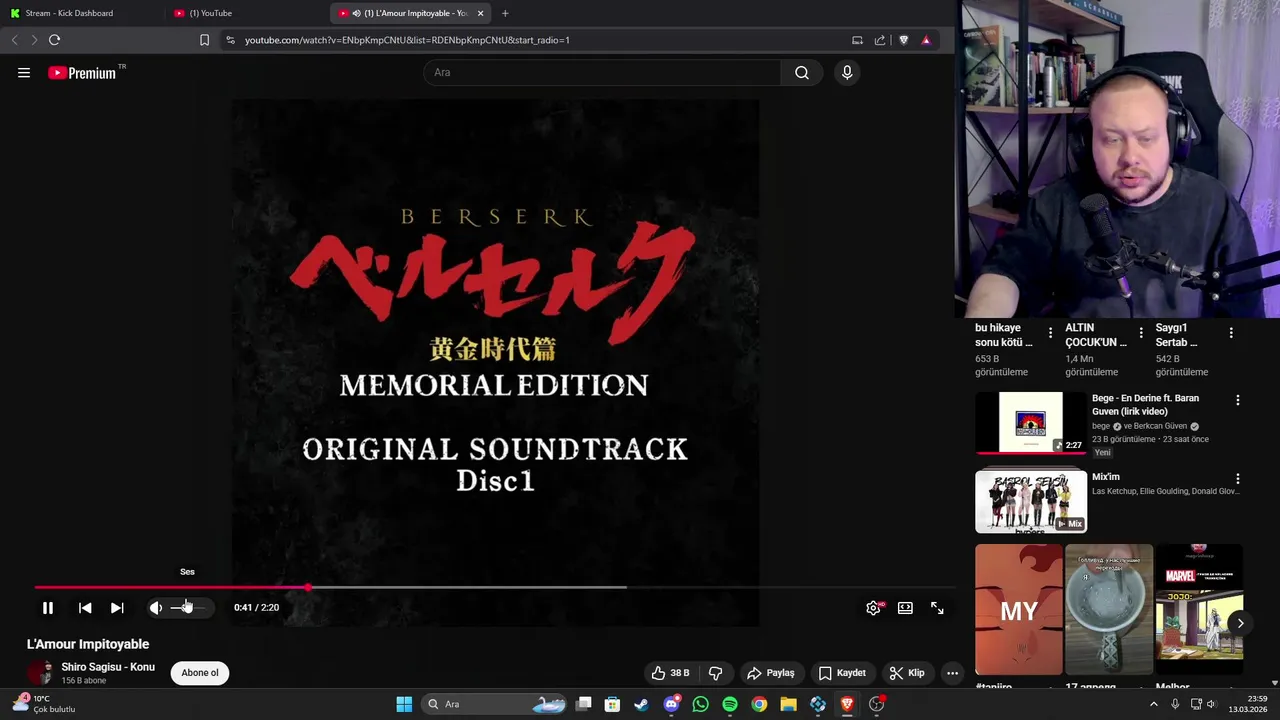Open the YouTube hamburger guide menu
The width and height of the screenshot is (1280, 720).
[24, 72]
